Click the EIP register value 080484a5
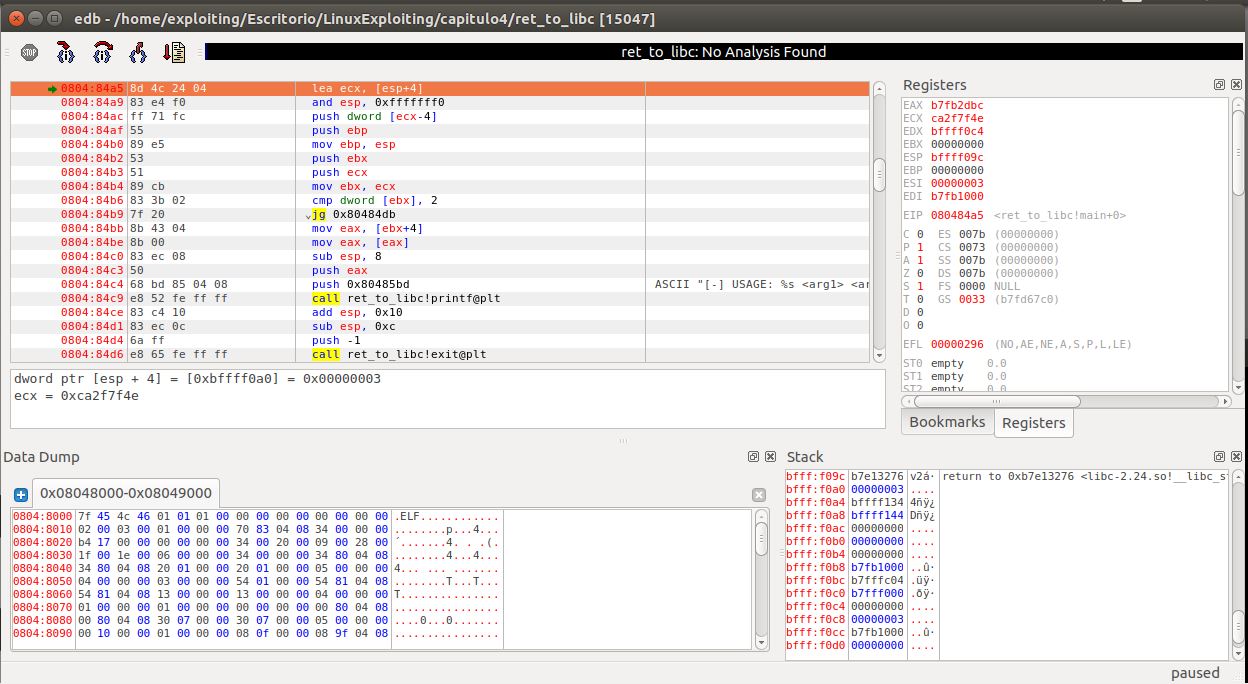This screenshot has width=1248, height=684. (x=958, y=215)
